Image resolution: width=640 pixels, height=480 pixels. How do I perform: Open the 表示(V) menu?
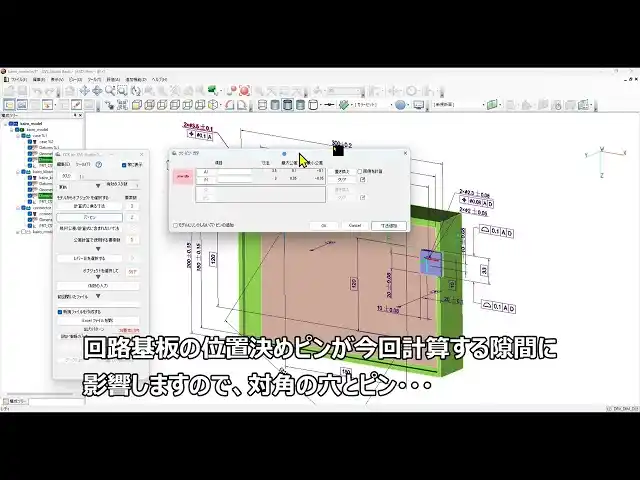[57, 80]
